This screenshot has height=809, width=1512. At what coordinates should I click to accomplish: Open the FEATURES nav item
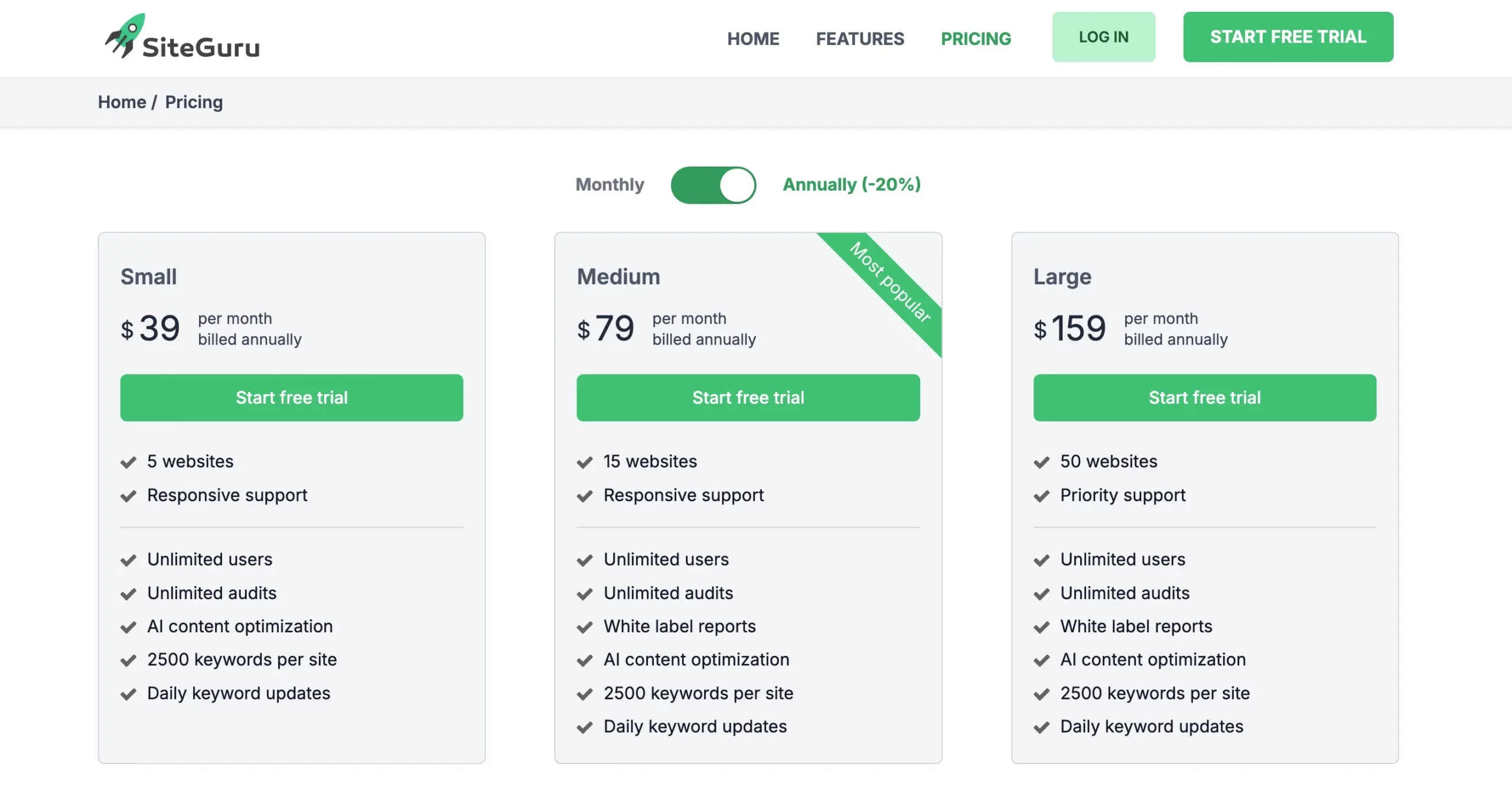[x=860, y=38]
